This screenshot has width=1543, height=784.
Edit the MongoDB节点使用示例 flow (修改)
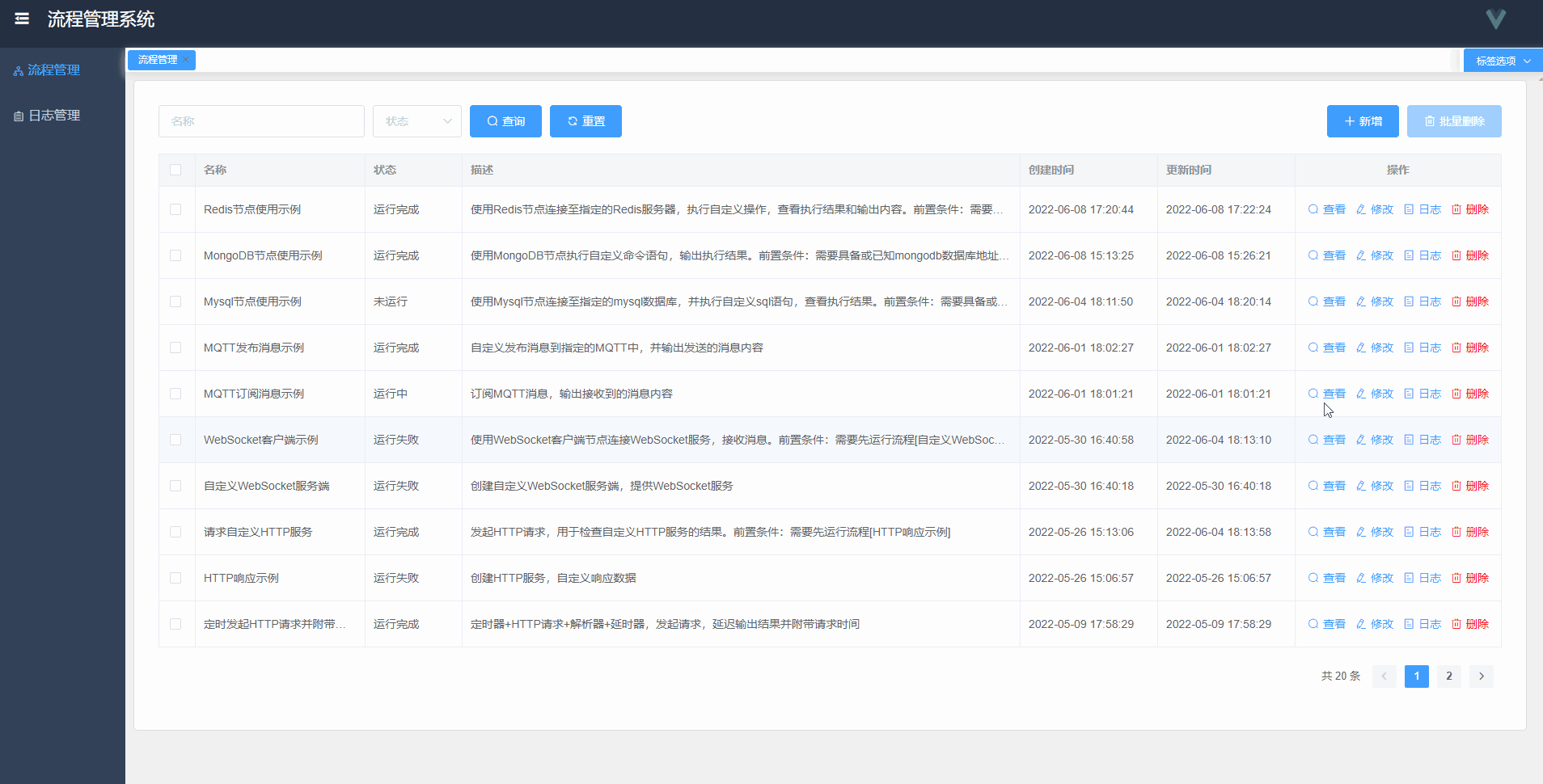coord(1374,255)
